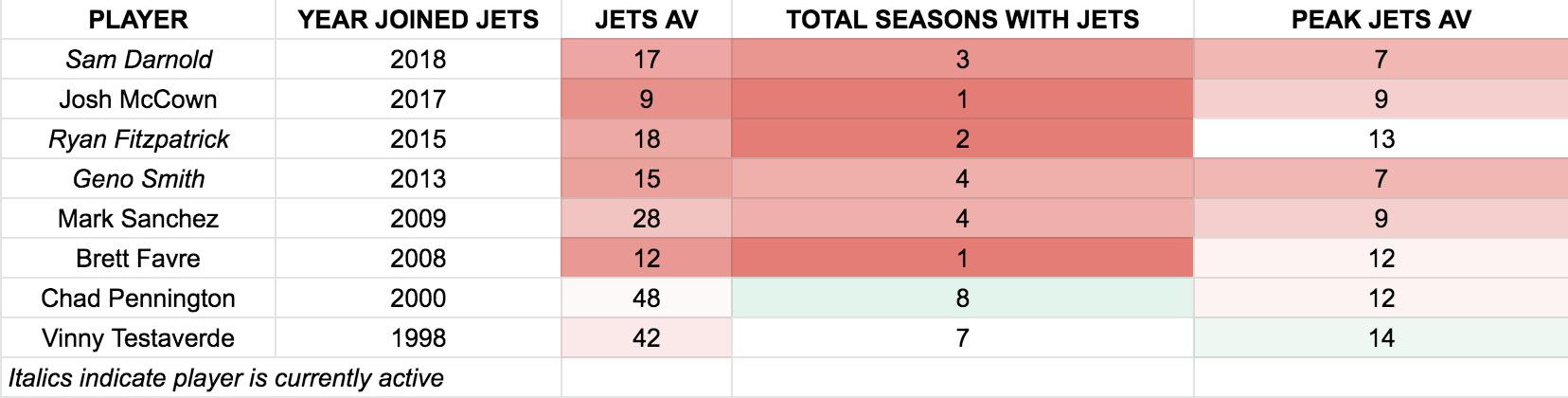1568x398 pixels.
Task: Select the YEAR JOINED JETS header cell
Action: pos(418,20)
